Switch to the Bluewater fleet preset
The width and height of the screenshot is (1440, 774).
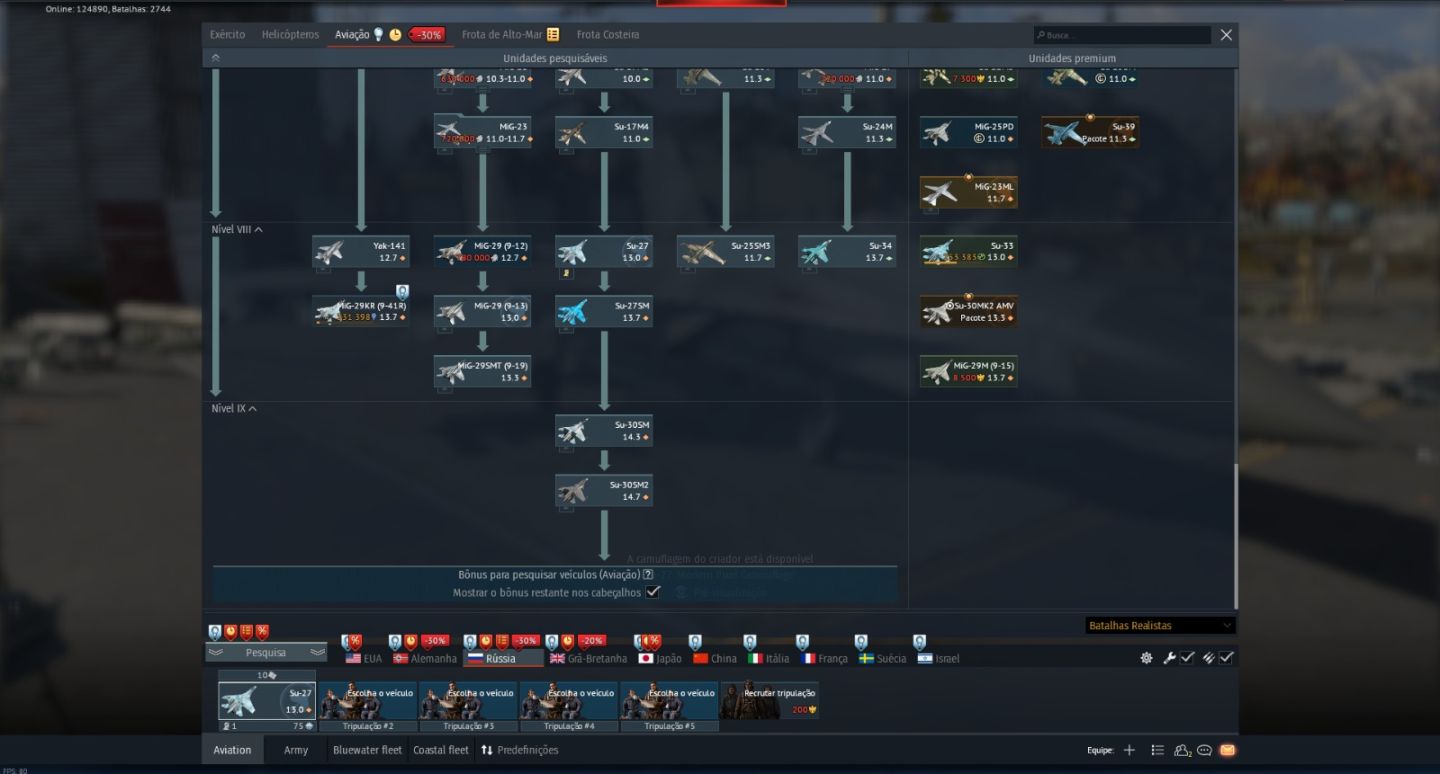click(x=367, y=750)
